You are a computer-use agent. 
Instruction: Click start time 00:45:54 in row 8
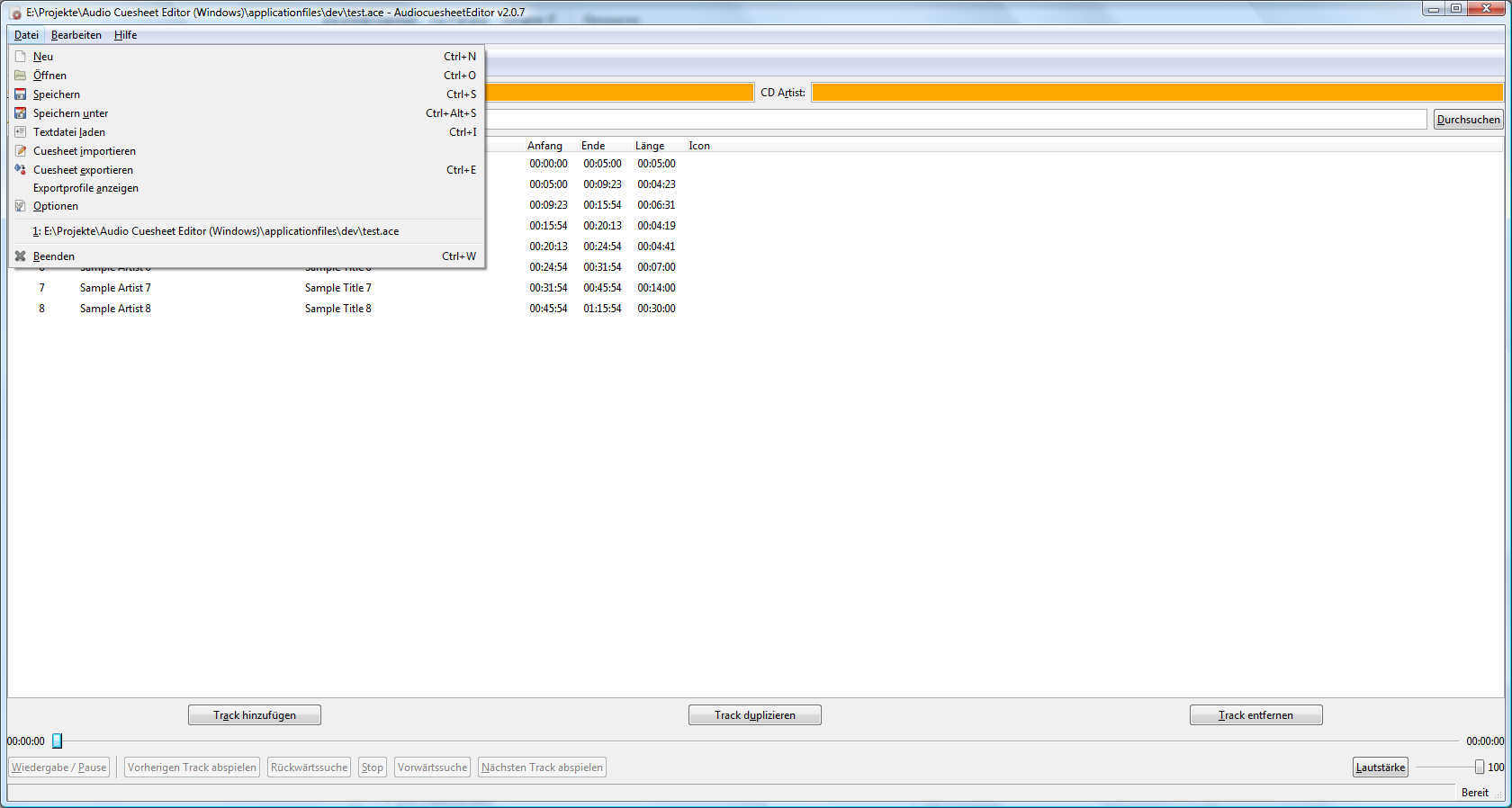(548, 309)
